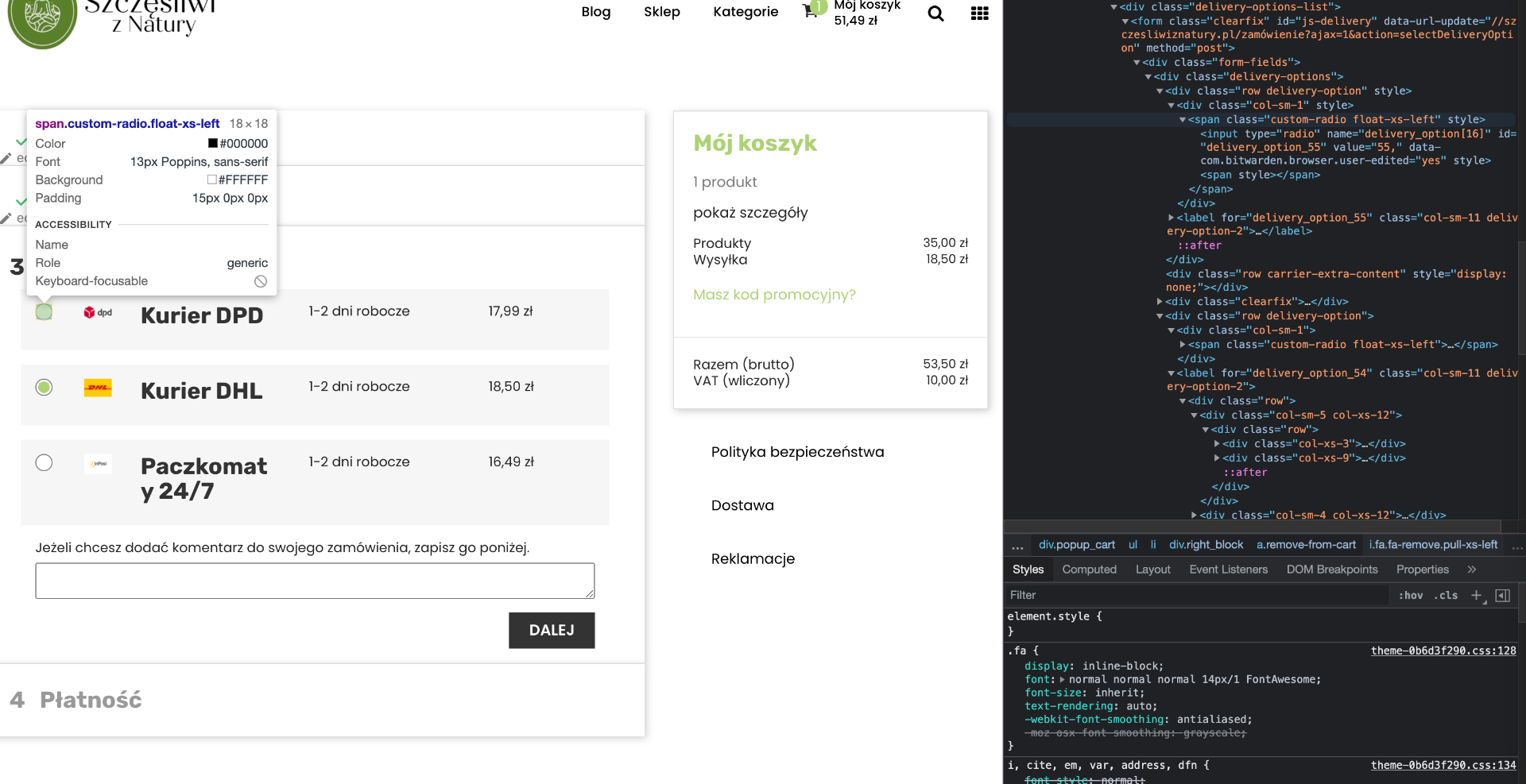The image size is (1526, 784).
Task: Click the Masz kod promocyjny link
Action: coord(774,295)
